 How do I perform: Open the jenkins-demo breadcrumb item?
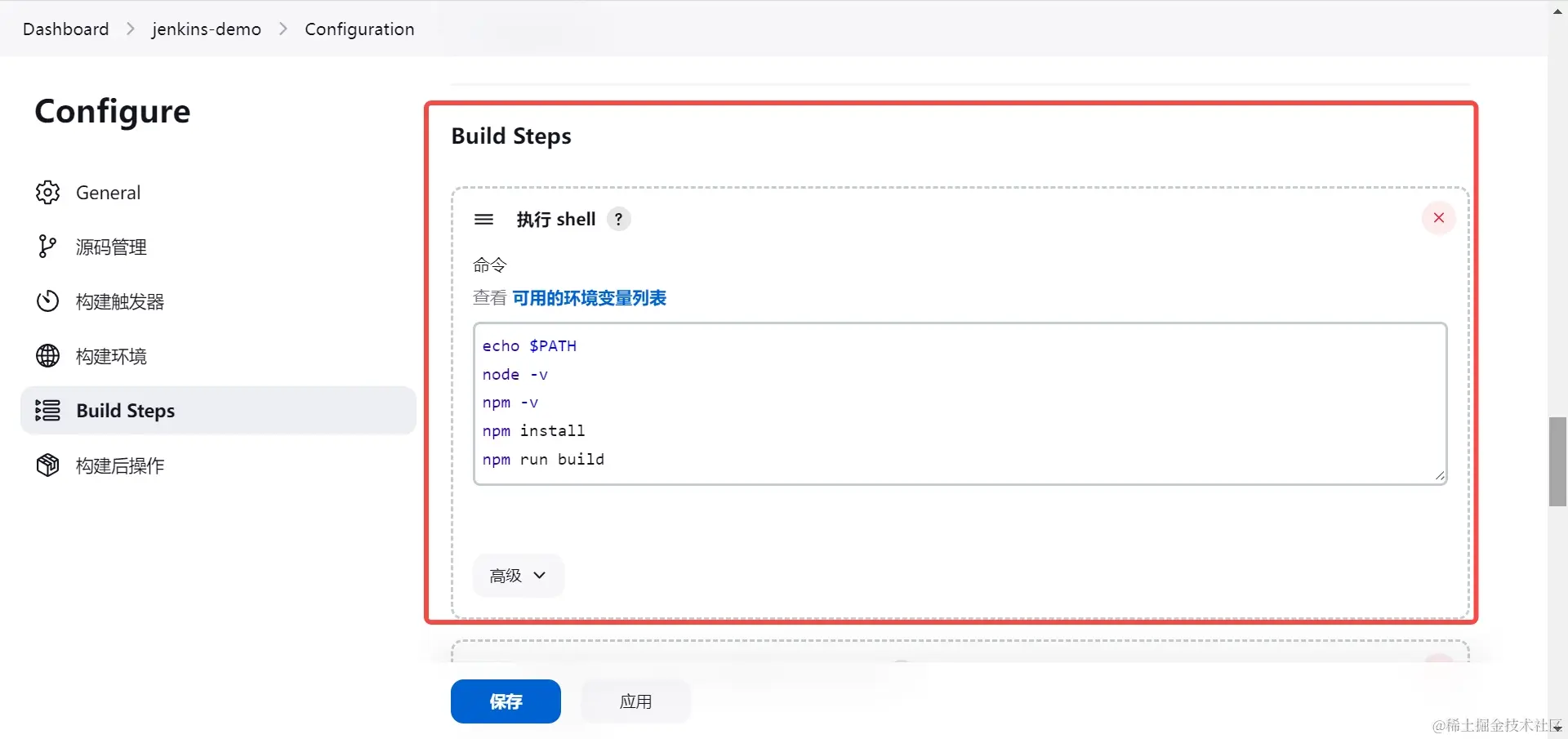point(206,29)
